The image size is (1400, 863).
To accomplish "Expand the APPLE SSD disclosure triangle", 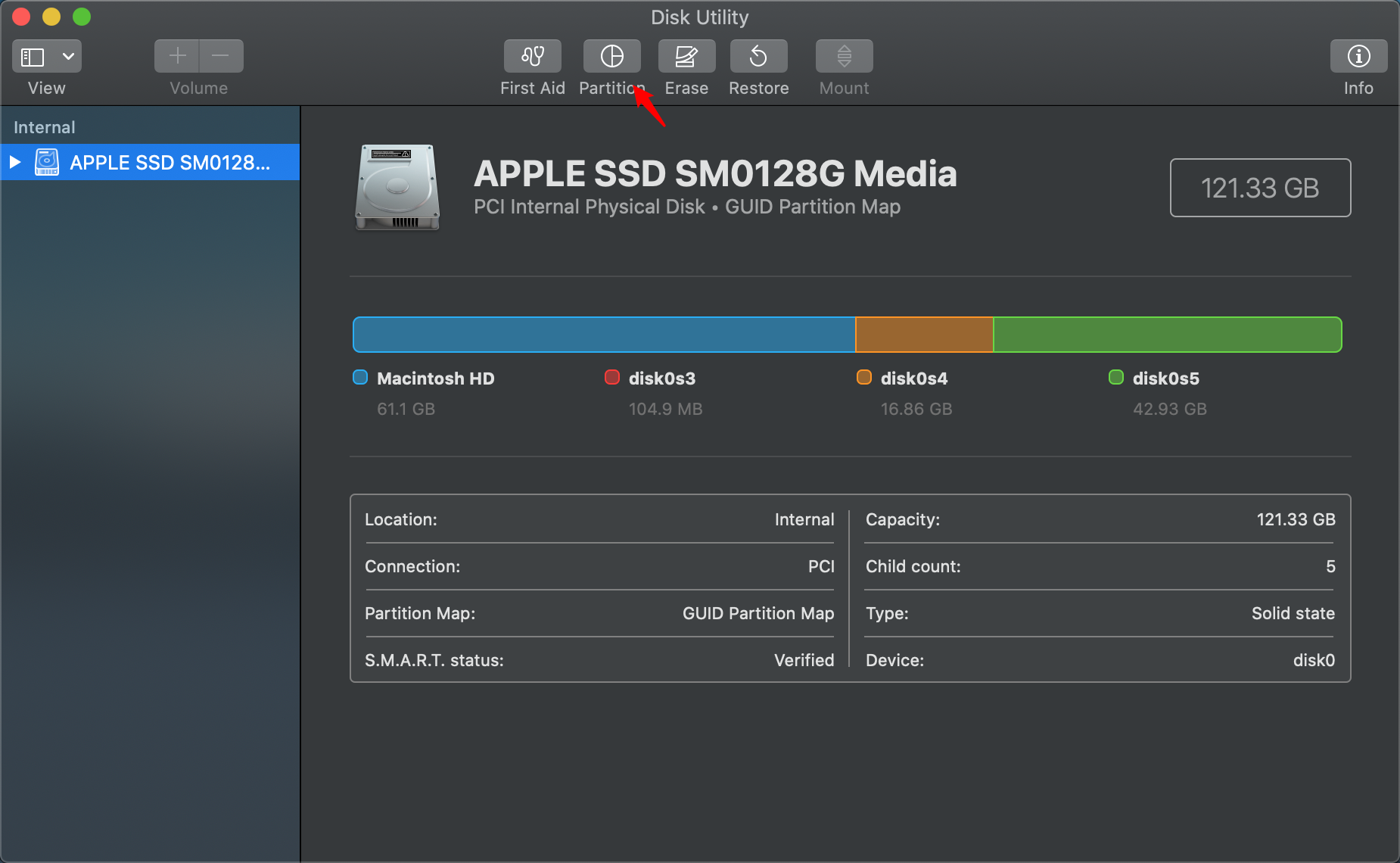I will 14,162.
